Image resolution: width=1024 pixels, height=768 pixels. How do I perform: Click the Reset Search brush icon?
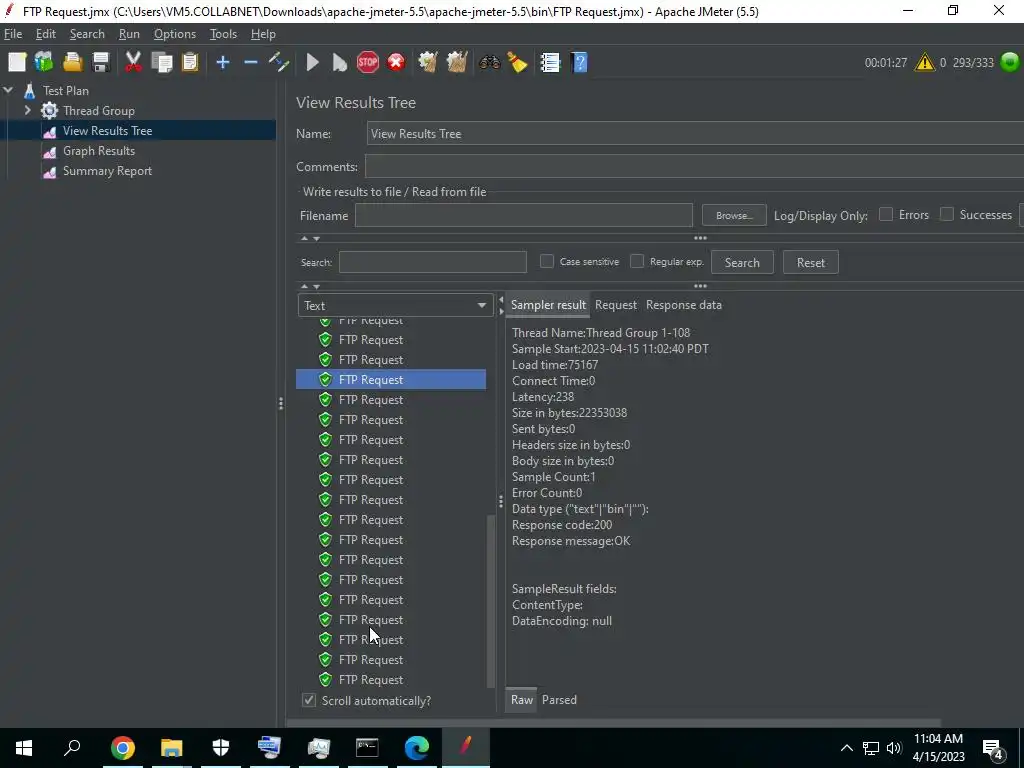(x=517, y=63)
